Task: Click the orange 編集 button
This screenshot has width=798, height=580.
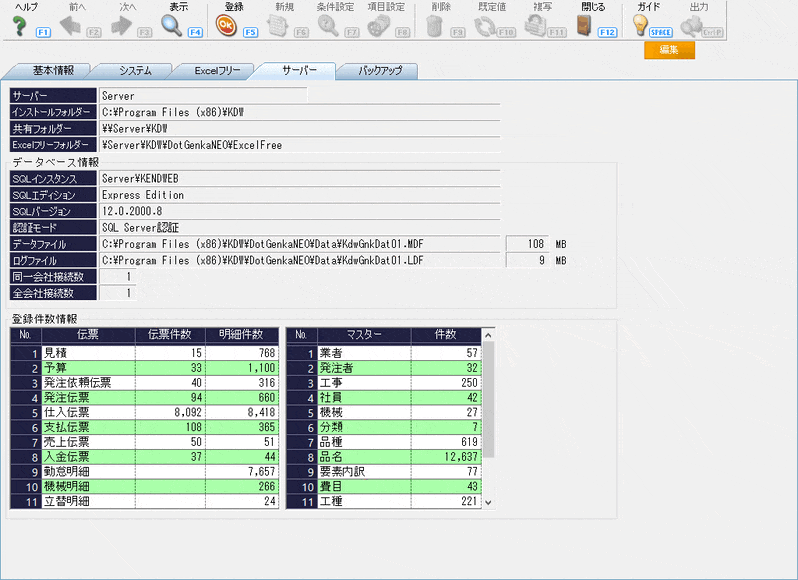Action: [x=669, y=50]
